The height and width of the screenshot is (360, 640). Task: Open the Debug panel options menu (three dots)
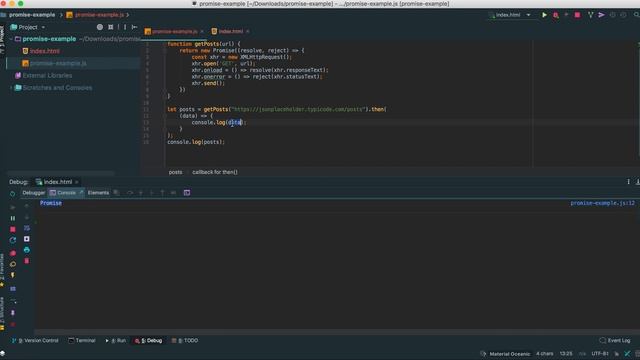(629, 182)
